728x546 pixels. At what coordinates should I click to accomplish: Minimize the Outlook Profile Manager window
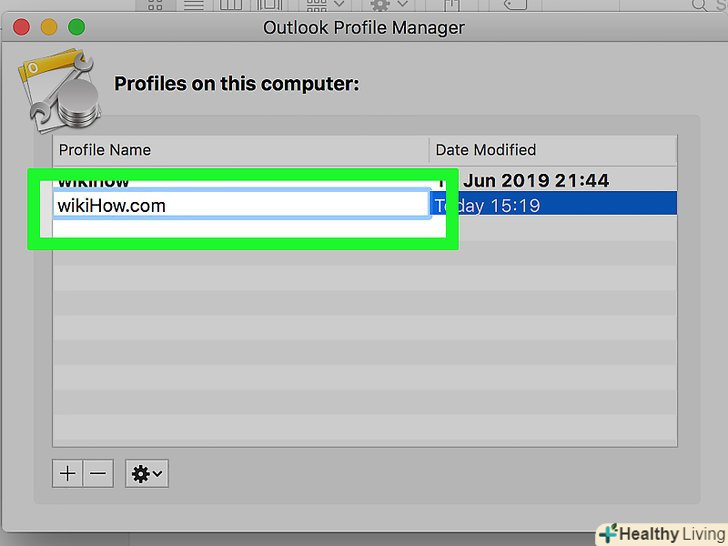coord(48,27)
